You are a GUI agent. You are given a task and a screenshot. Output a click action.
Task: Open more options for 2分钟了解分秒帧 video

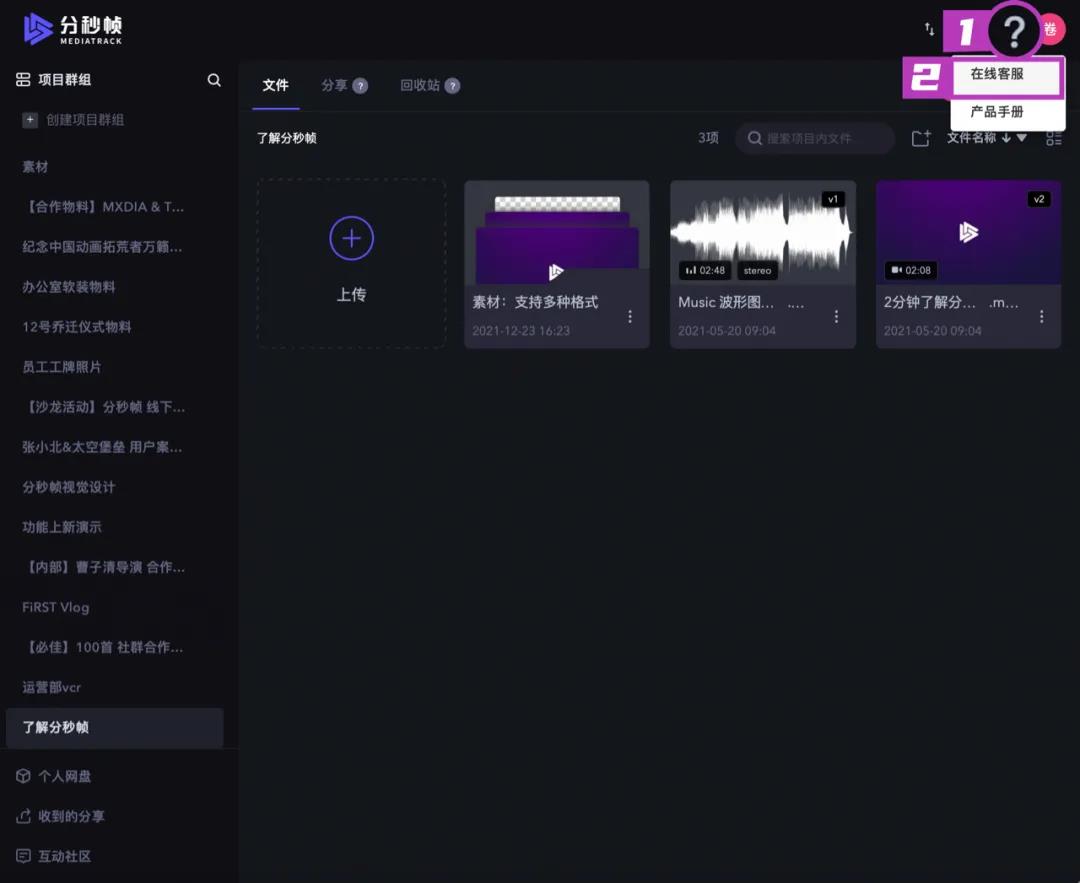pyautogui.click(x=1041, y=317)
